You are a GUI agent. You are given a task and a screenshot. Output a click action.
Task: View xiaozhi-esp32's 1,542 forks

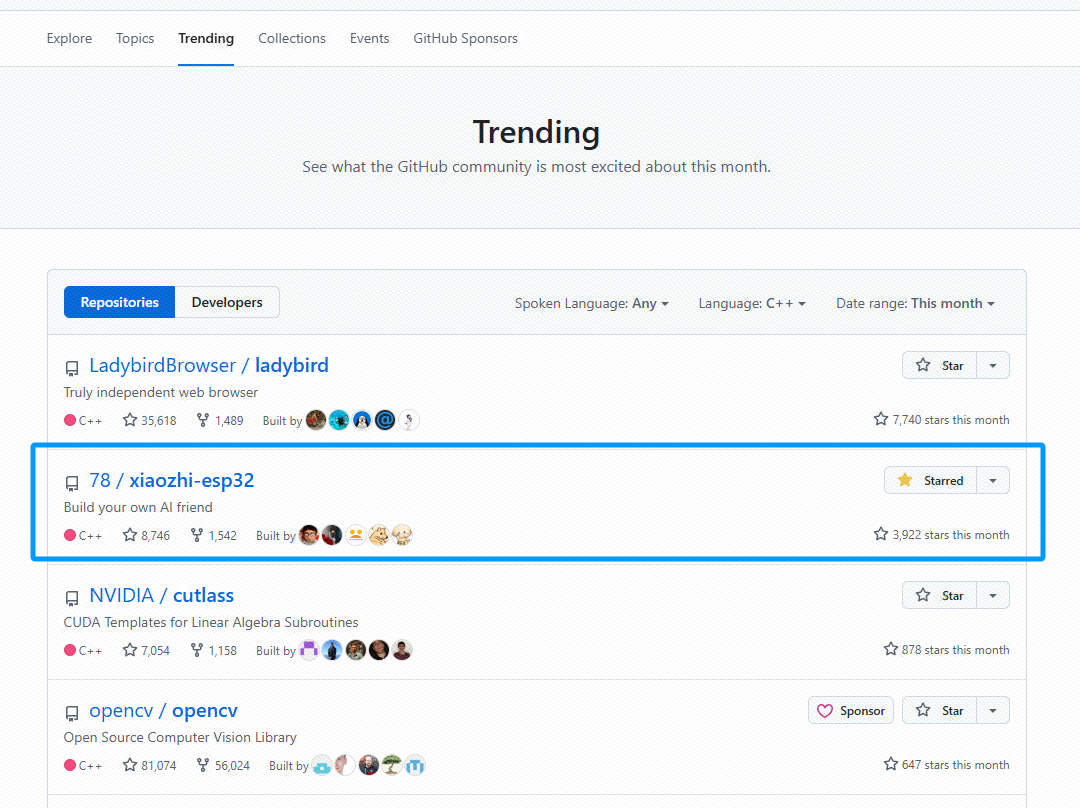(214, 535)
